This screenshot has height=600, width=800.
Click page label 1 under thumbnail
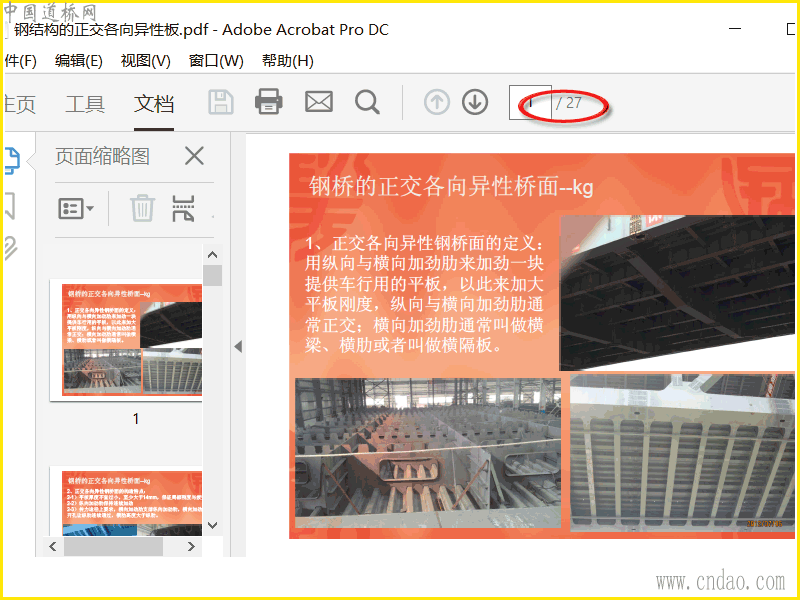coord(136,419)
